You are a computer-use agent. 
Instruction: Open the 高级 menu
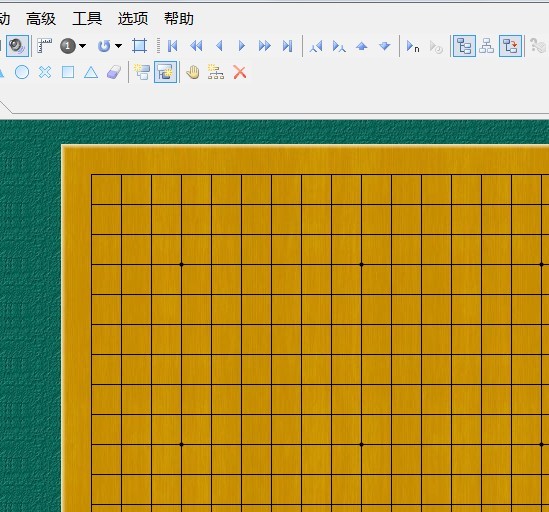41,19
